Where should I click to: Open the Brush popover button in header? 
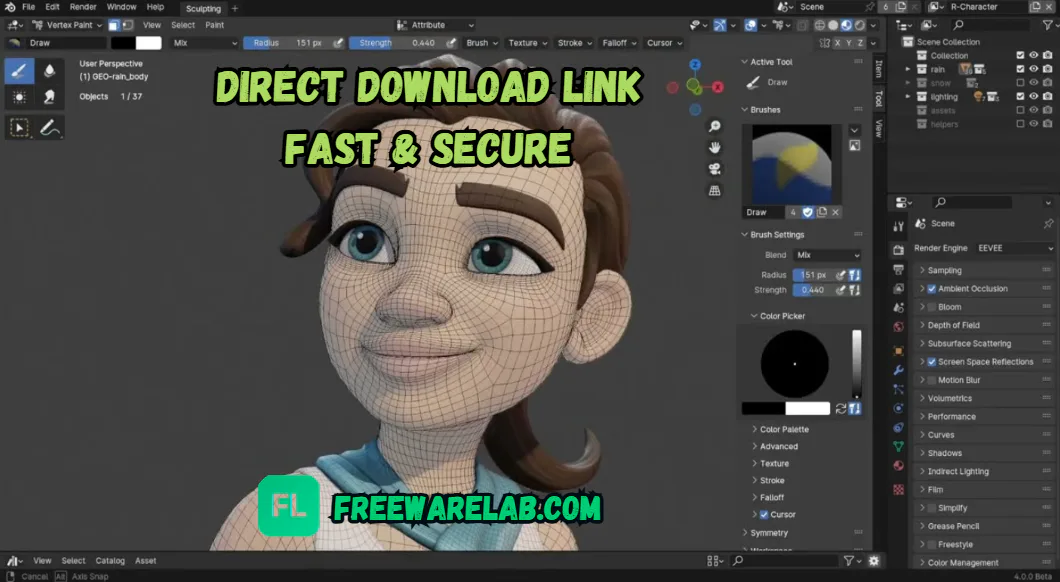pos(482,43)
